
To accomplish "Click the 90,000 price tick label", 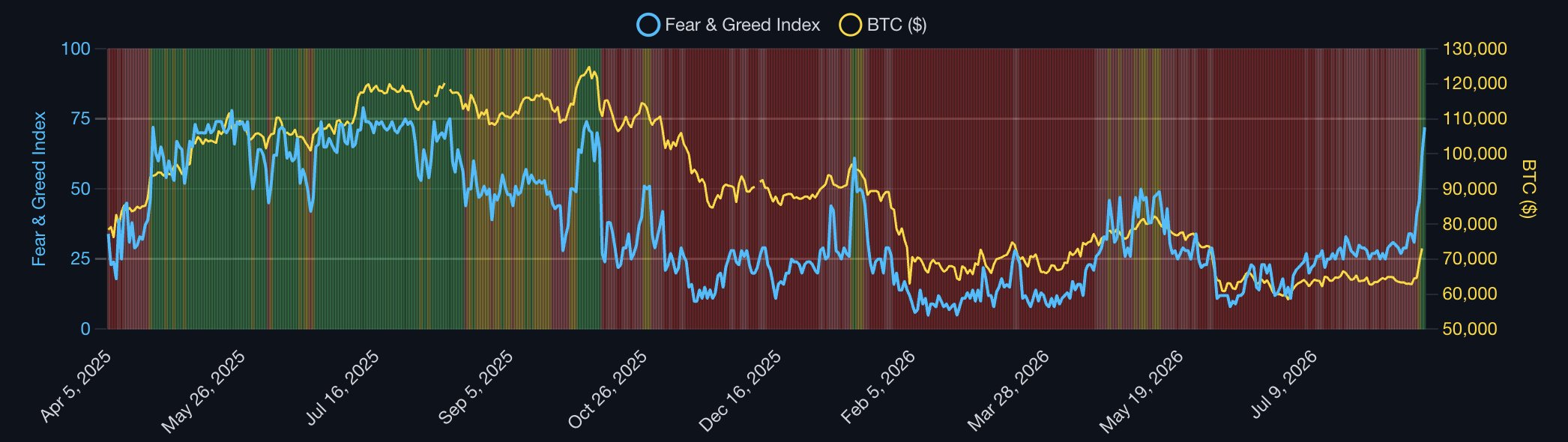I will click(1470, 189).
